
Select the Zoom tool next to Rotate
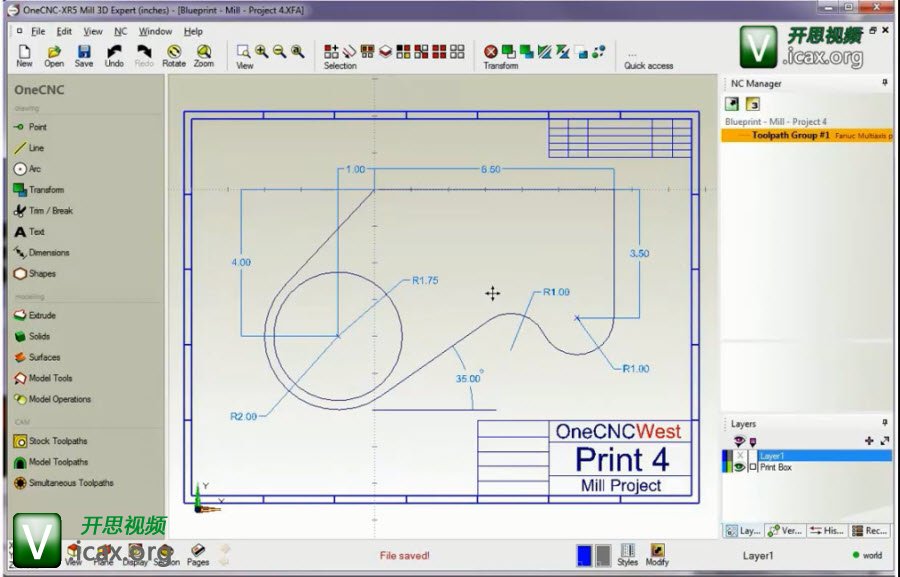click(x=204, y=56)
